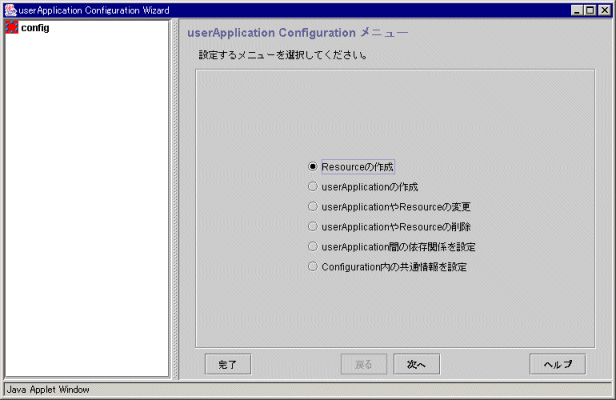Close the Configuration Wizard window

pos(604,10)
